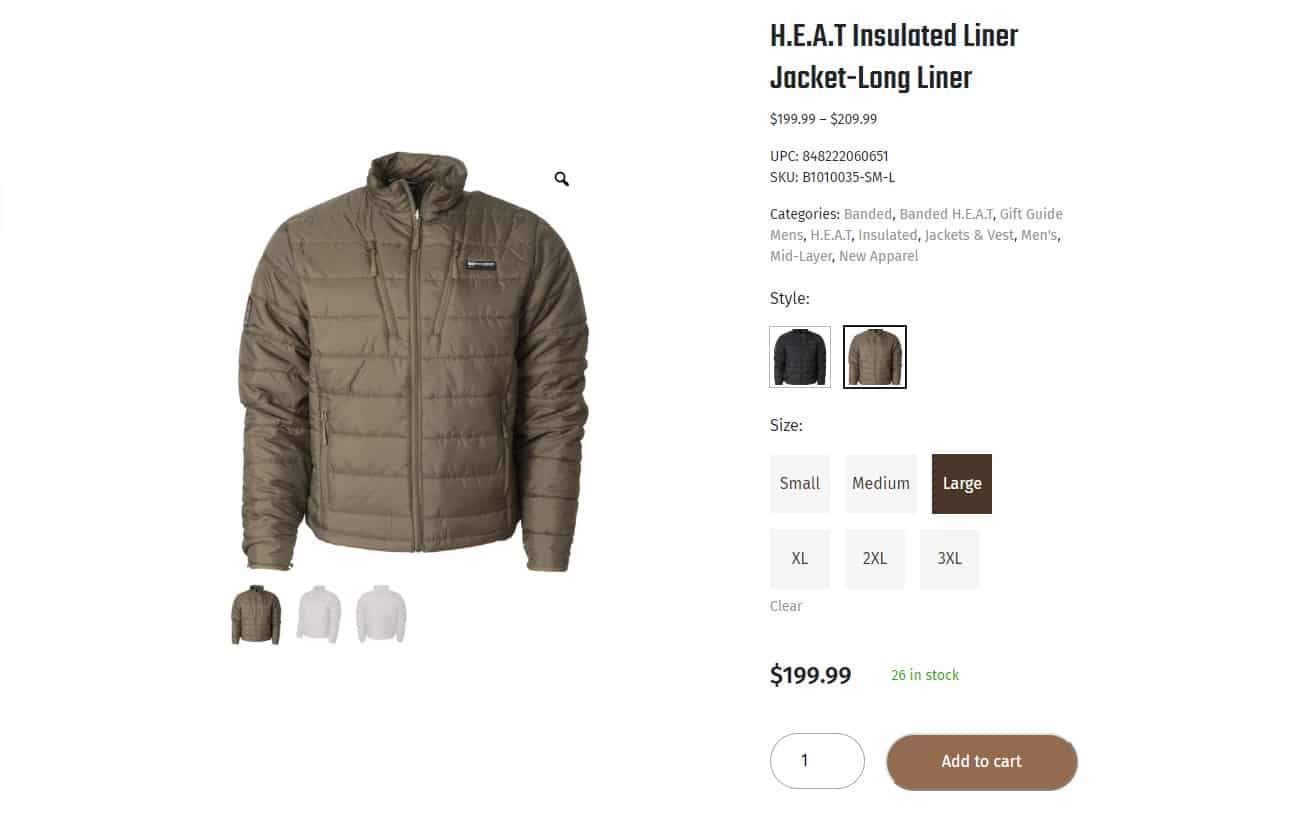Click the quantity input field
Image resolution: width=1300 pixels, height=820 pixels.
pos(817,761)
